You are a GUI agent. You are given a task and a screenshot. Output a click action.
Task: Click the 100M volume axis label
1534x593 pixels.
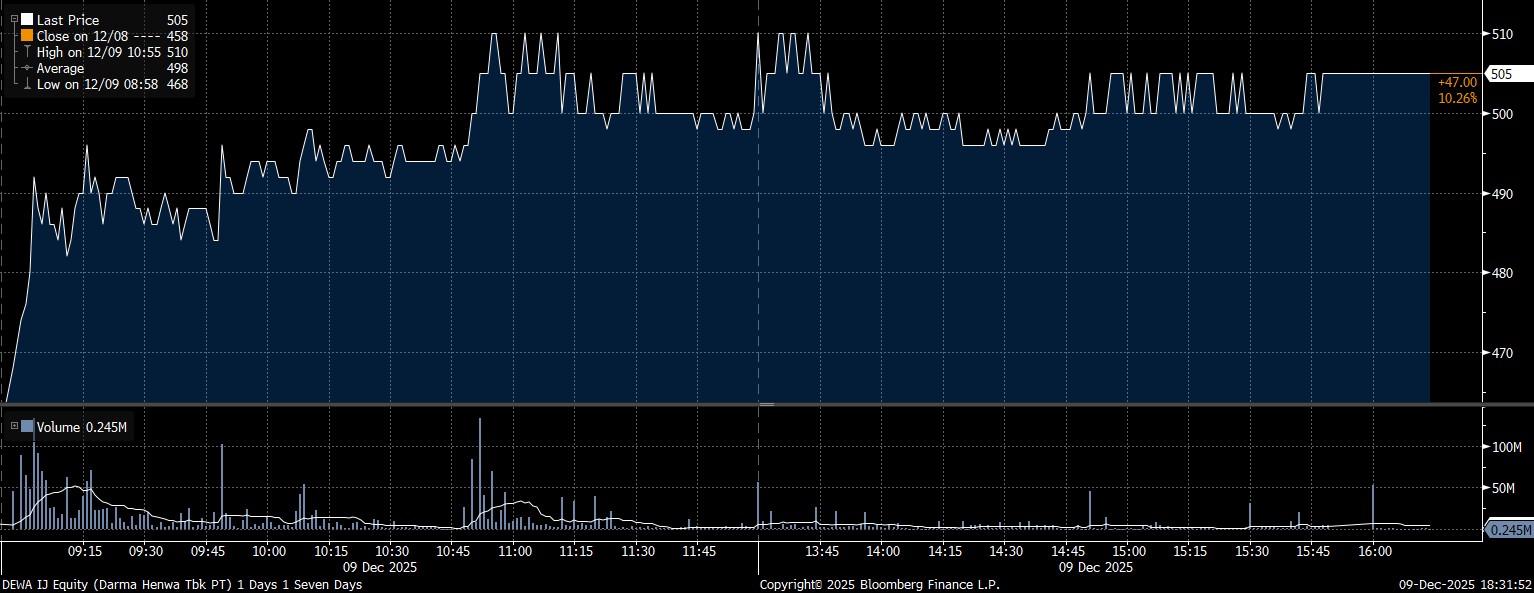coord(1506,447)
